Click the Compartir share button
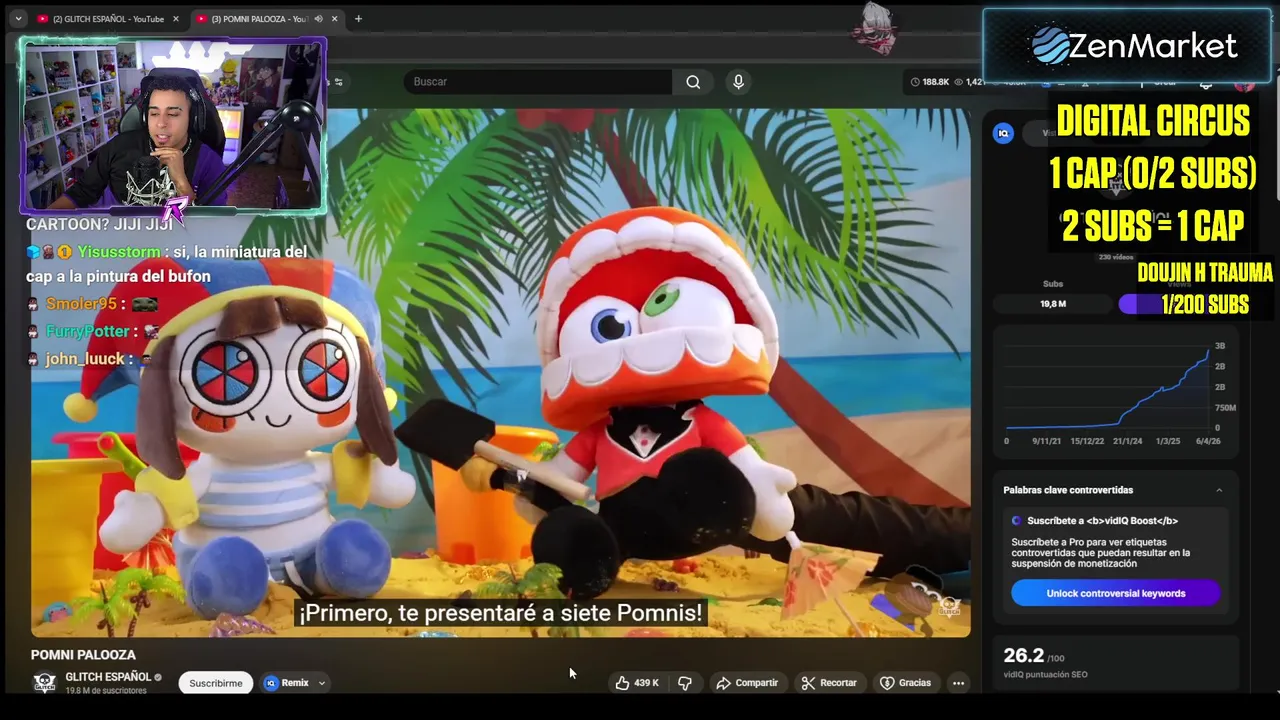 (x=747, y=683)
